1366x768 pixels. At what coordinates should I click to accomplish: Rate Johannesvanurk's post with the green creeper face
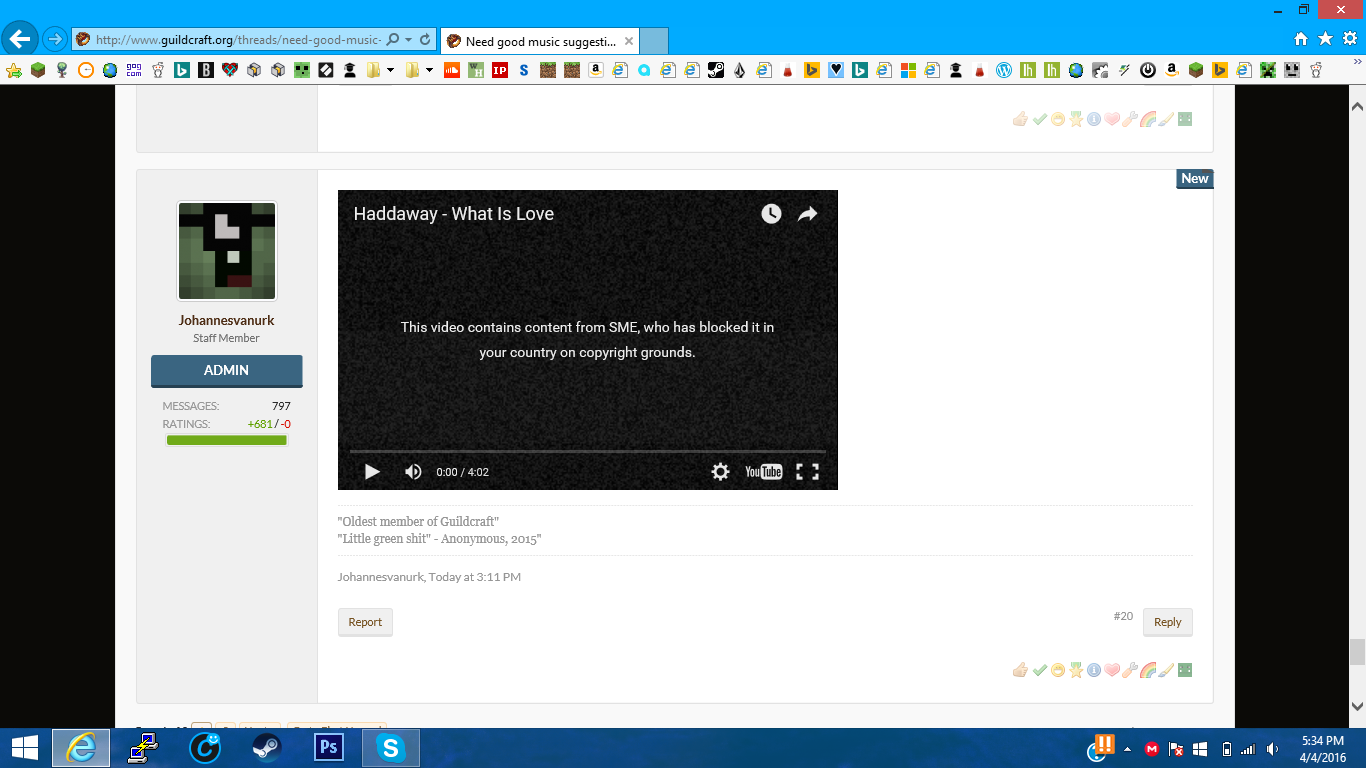point(1185,670)
